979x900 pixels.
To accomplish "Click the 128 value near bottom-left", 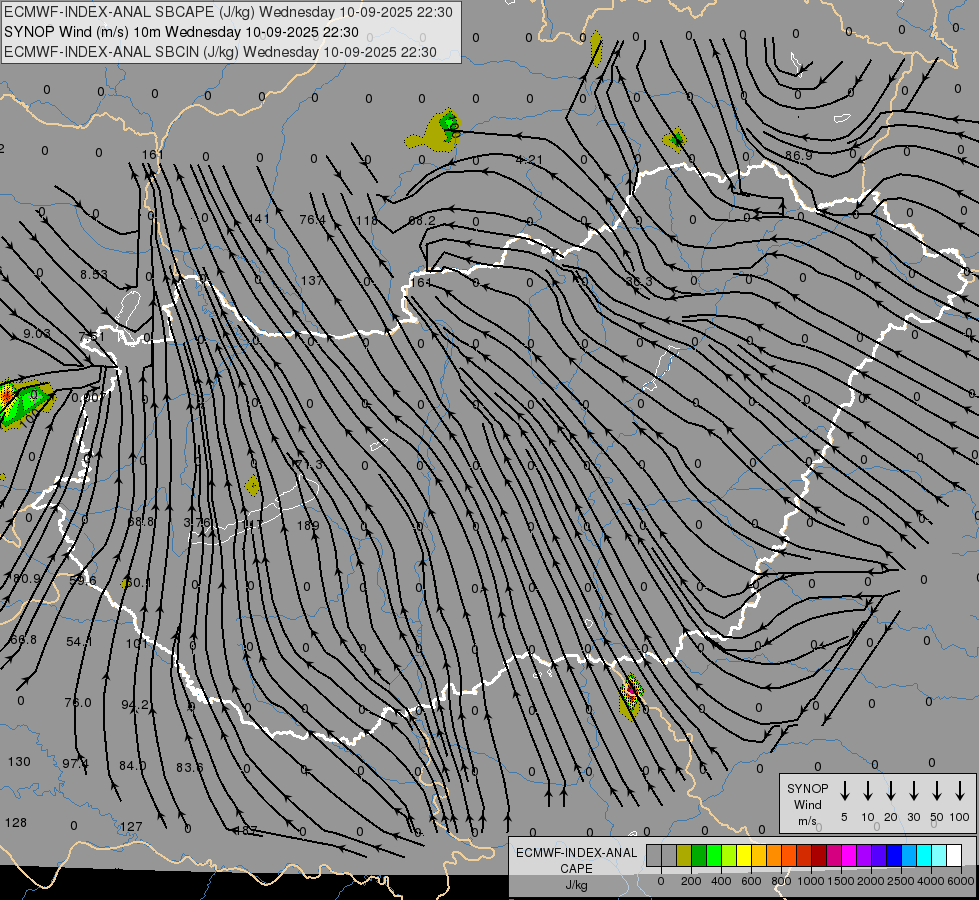I will click(16, 823).
